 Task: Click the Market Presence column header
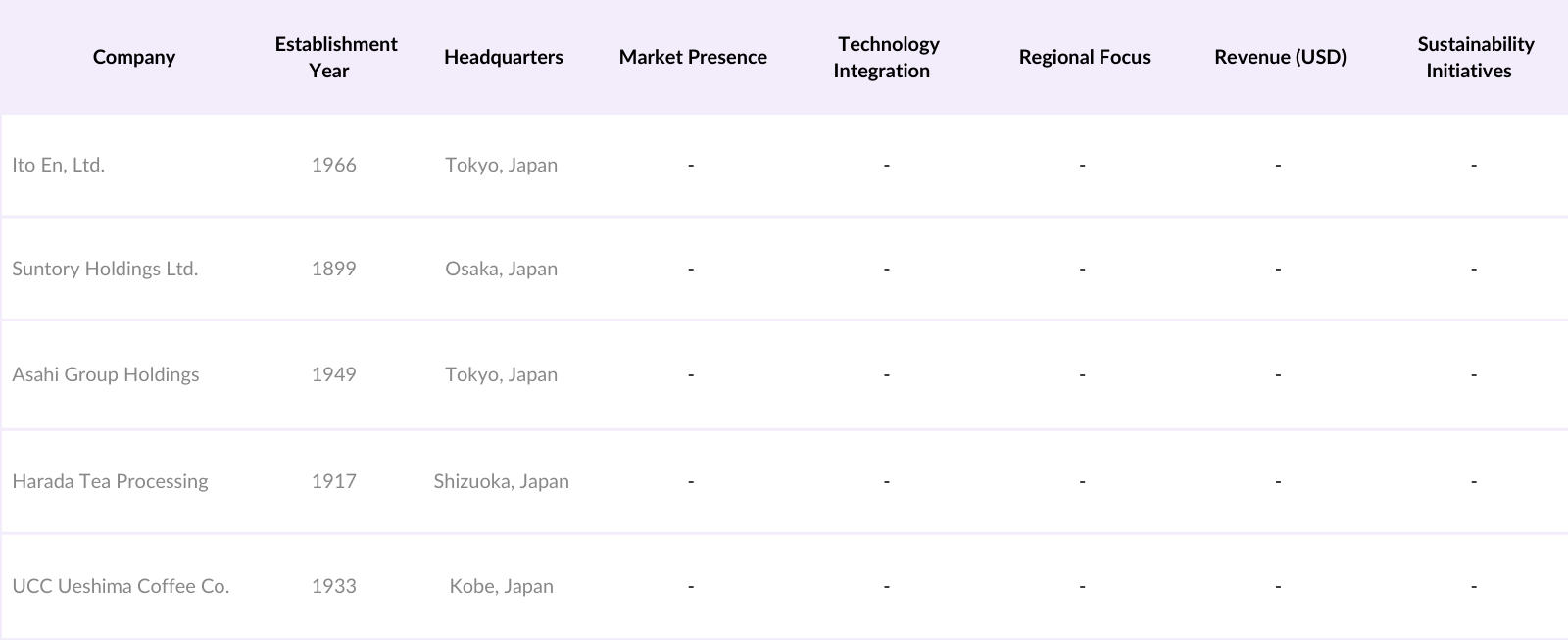click(693, 57)
